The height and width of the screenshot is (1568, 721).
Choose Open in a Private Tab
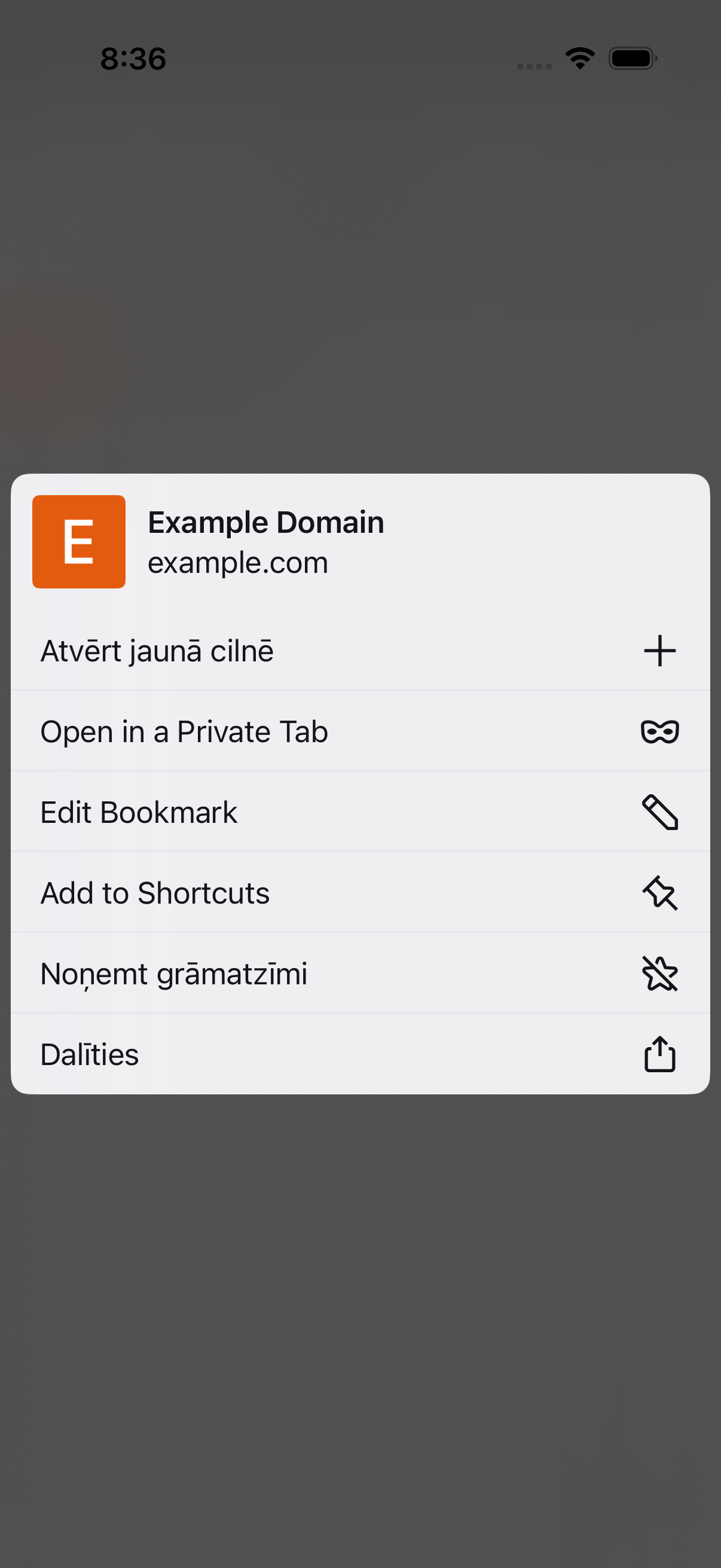coord(360,731)
